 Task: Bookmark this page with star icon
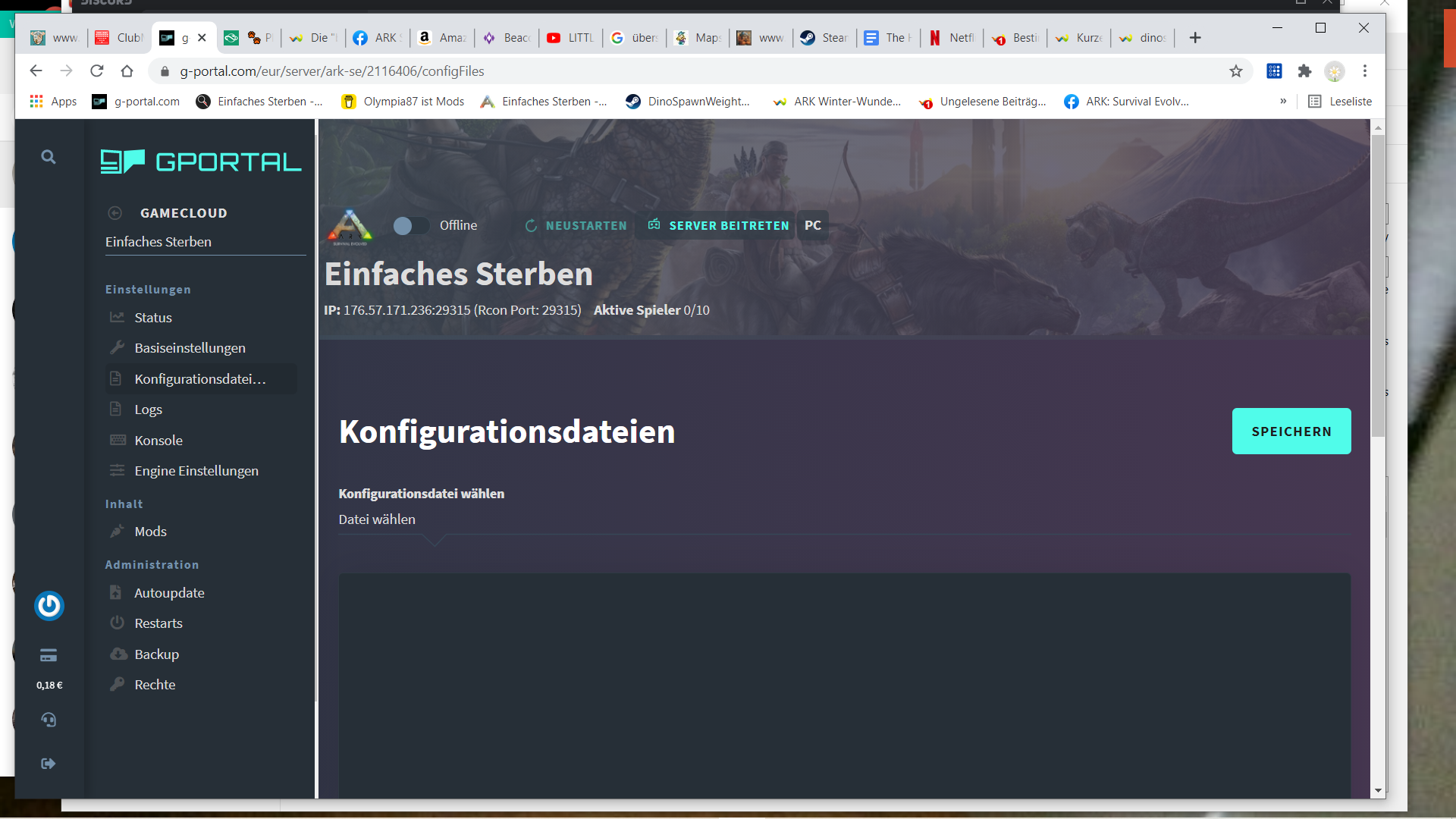(x=1236, y=71)
